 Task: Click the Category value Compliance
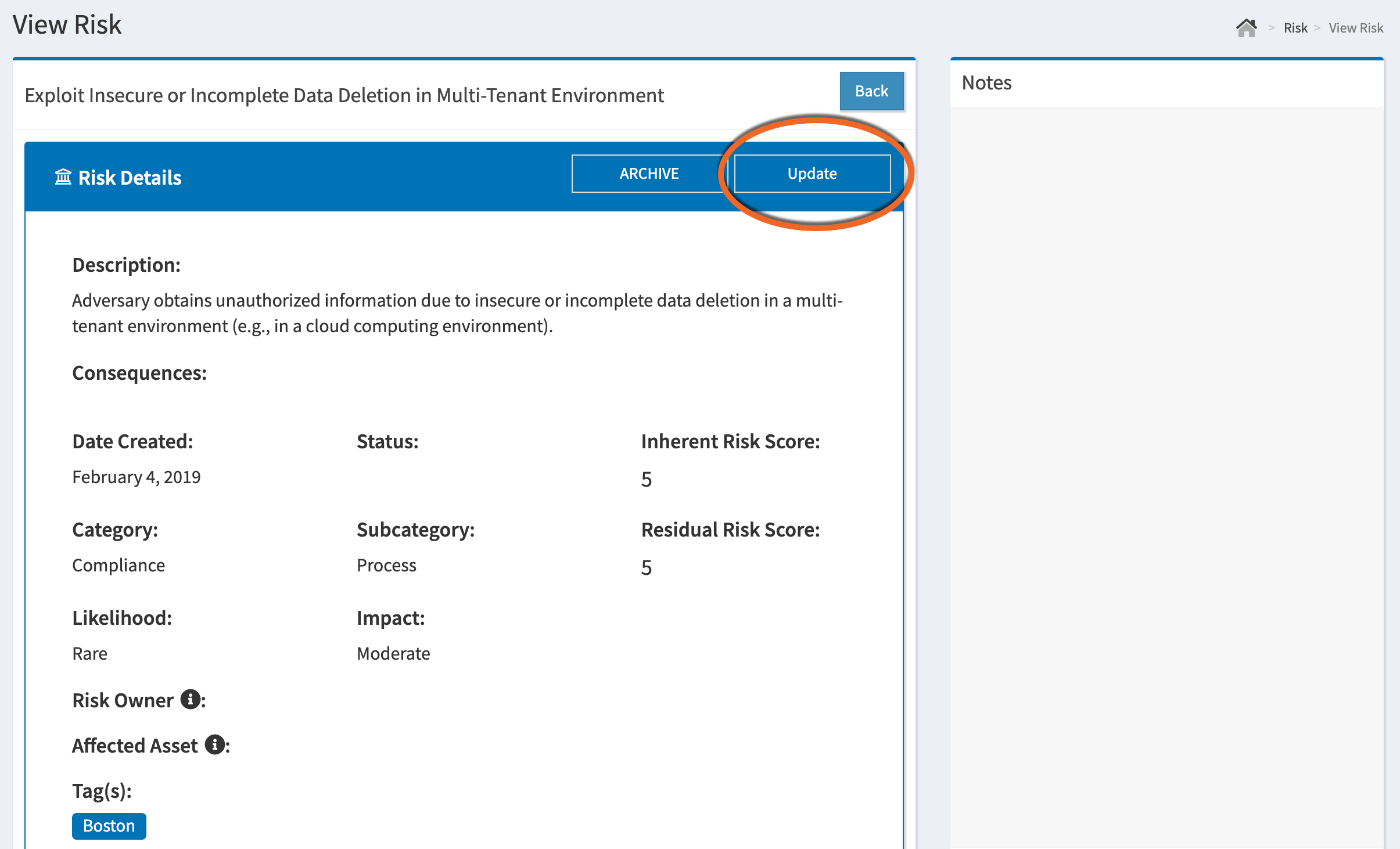tap(118, 564)
